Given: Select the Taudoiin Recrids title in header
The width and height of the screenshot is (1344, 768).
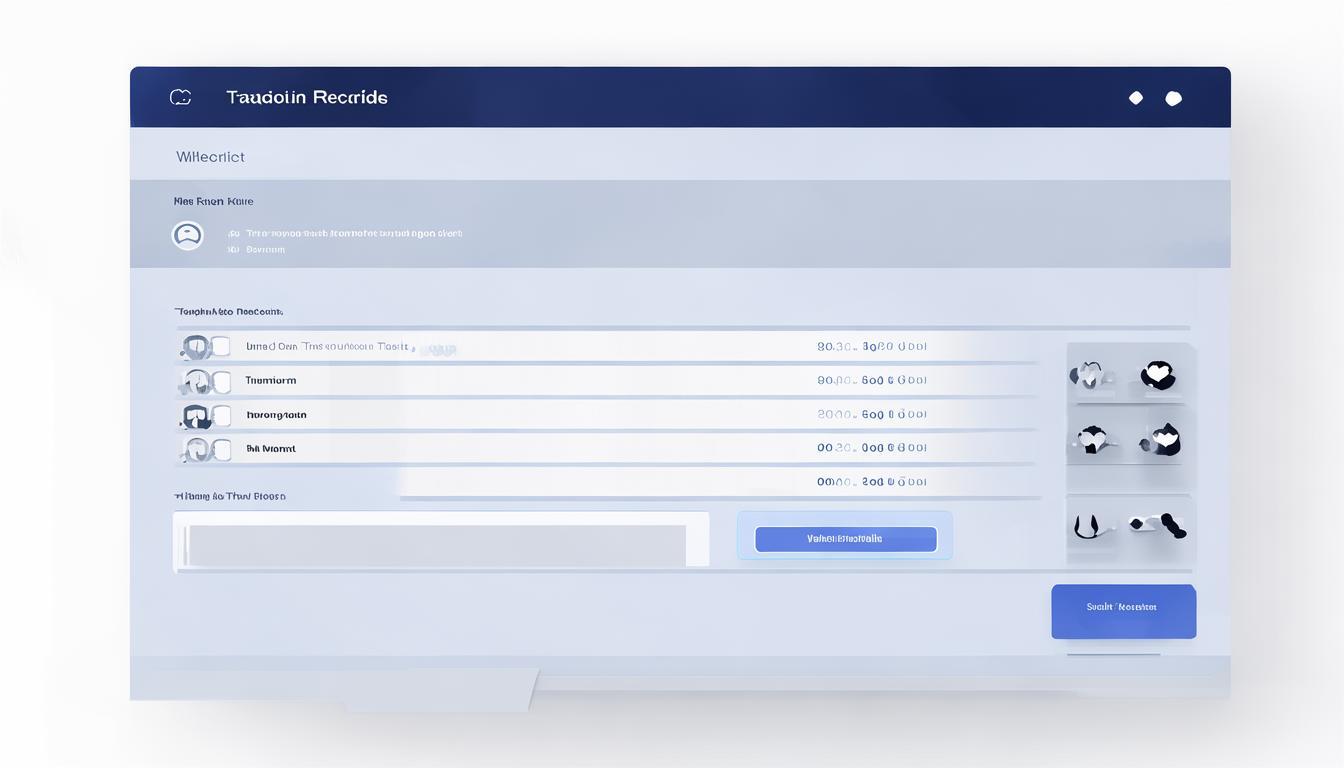Looking at the screenshot, I should pyautogui.click(x=306, y=97).
